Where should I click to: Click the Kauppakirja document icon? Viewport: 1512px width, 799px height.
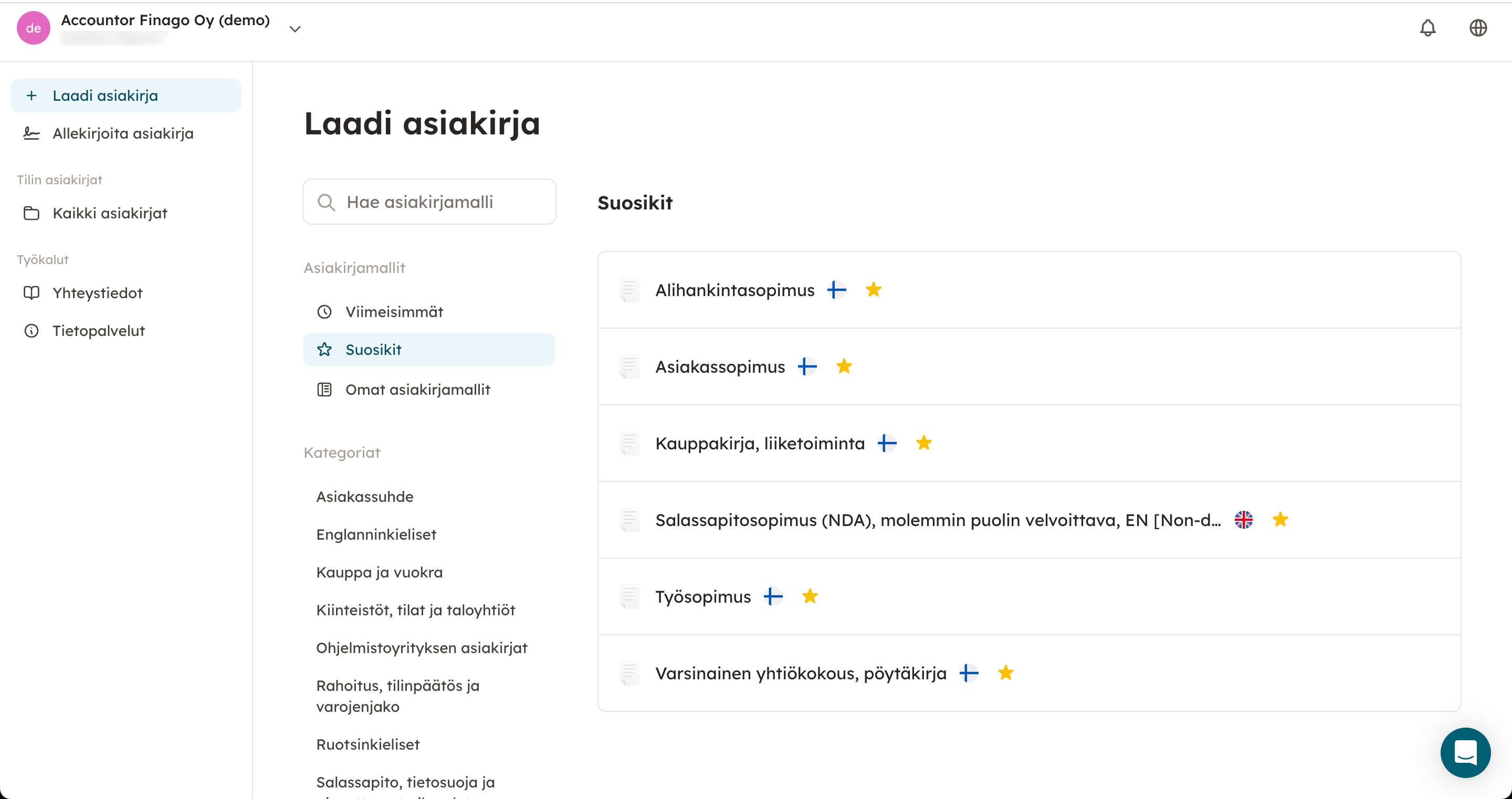[629, 443]
